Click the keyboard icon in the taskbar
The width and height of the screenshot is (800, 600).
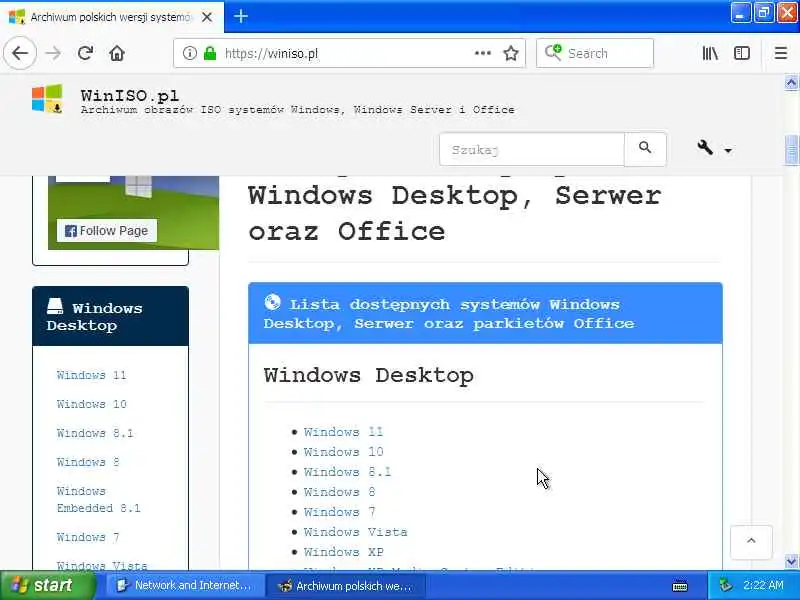click(x=680, y=586)
